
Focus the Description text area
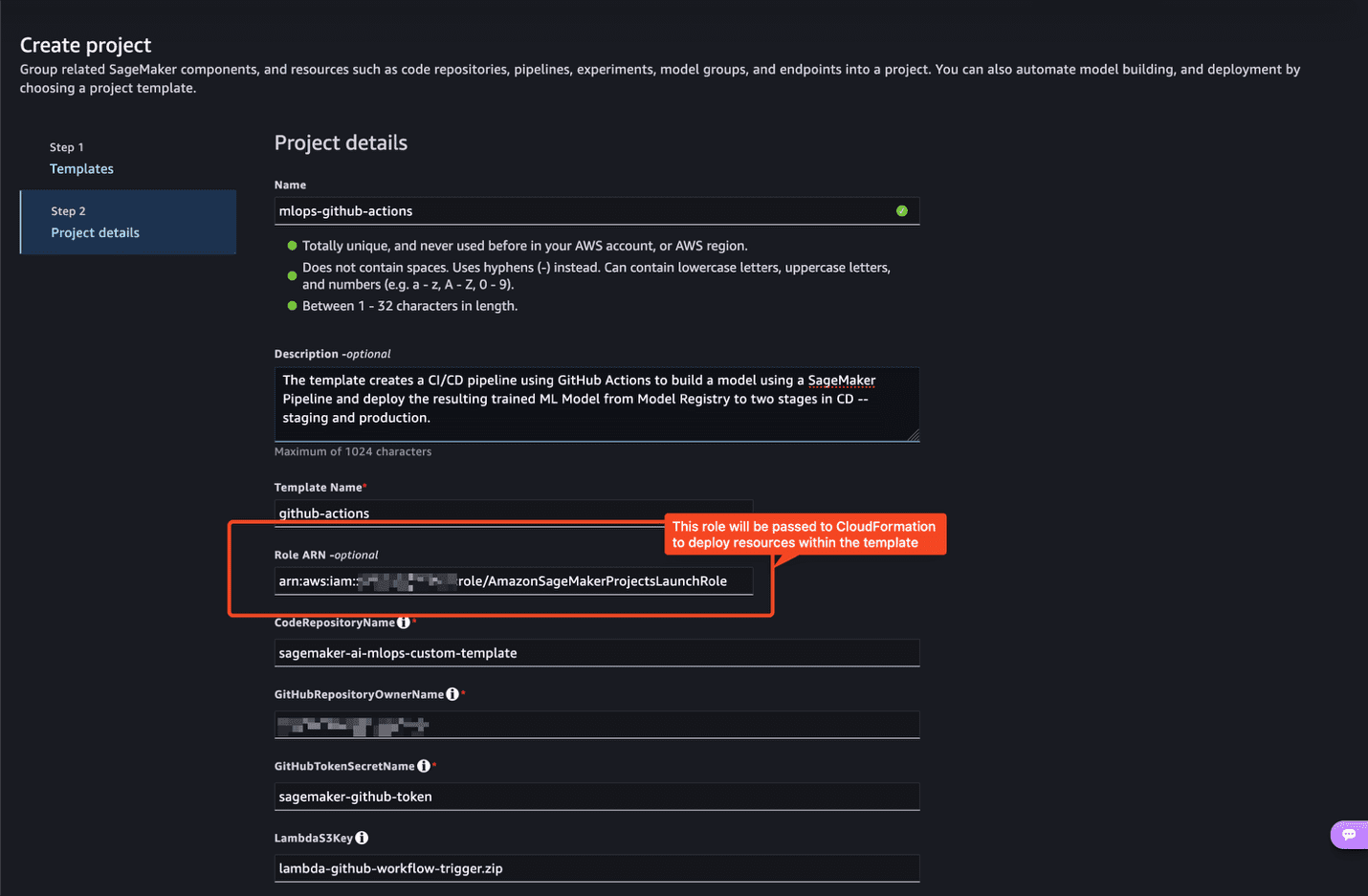coord(595,402)
